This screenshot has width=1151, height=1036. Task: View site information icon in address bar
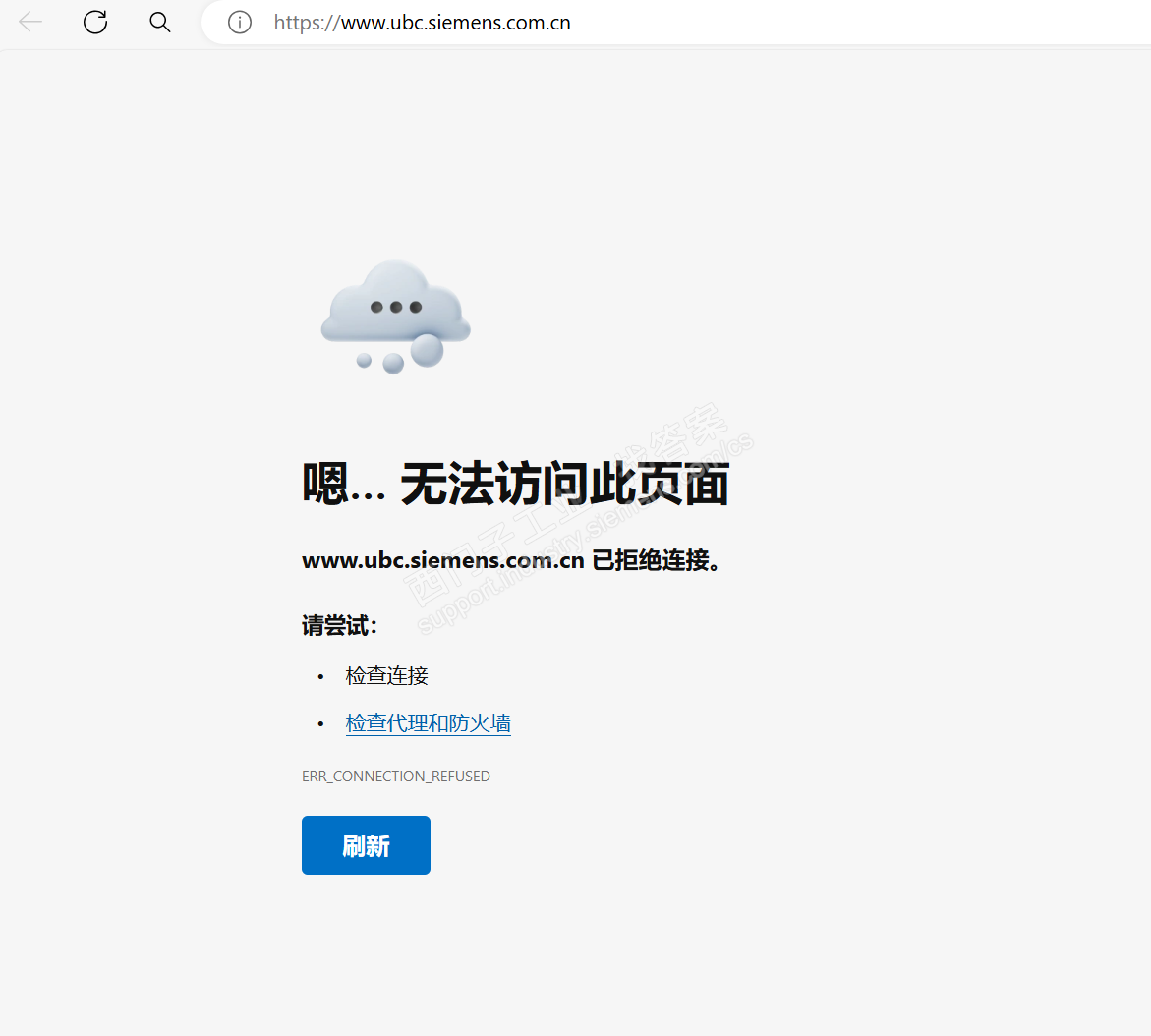239,22
